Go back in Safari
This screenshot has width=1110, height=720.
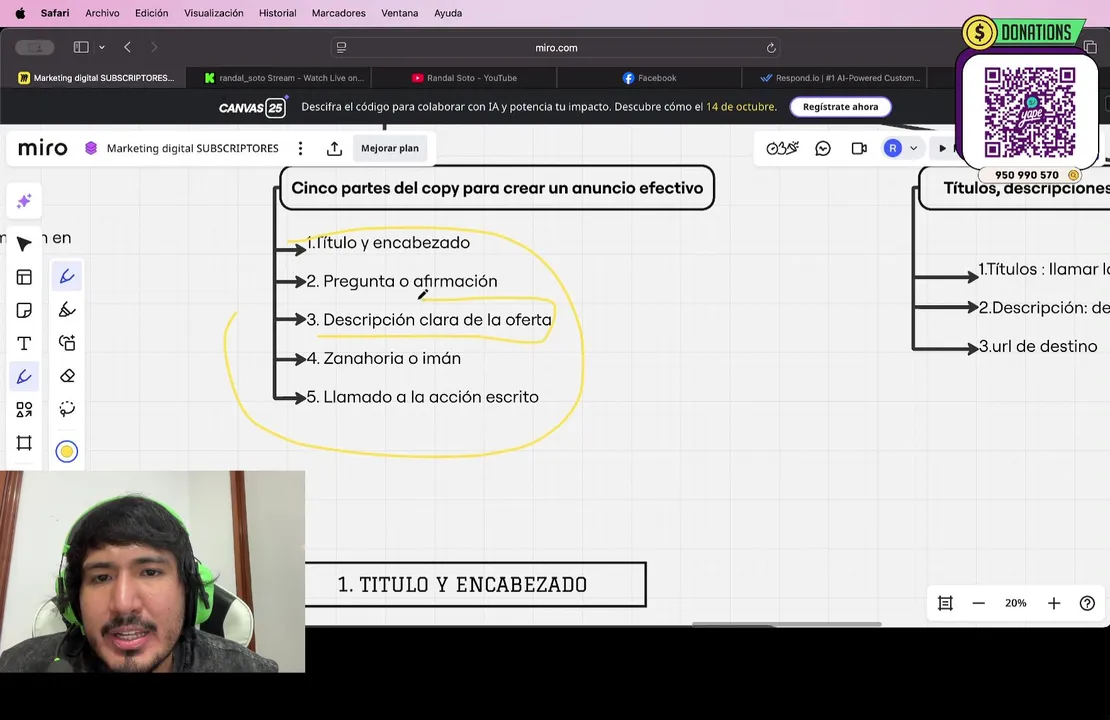click(x=127, y=47)
